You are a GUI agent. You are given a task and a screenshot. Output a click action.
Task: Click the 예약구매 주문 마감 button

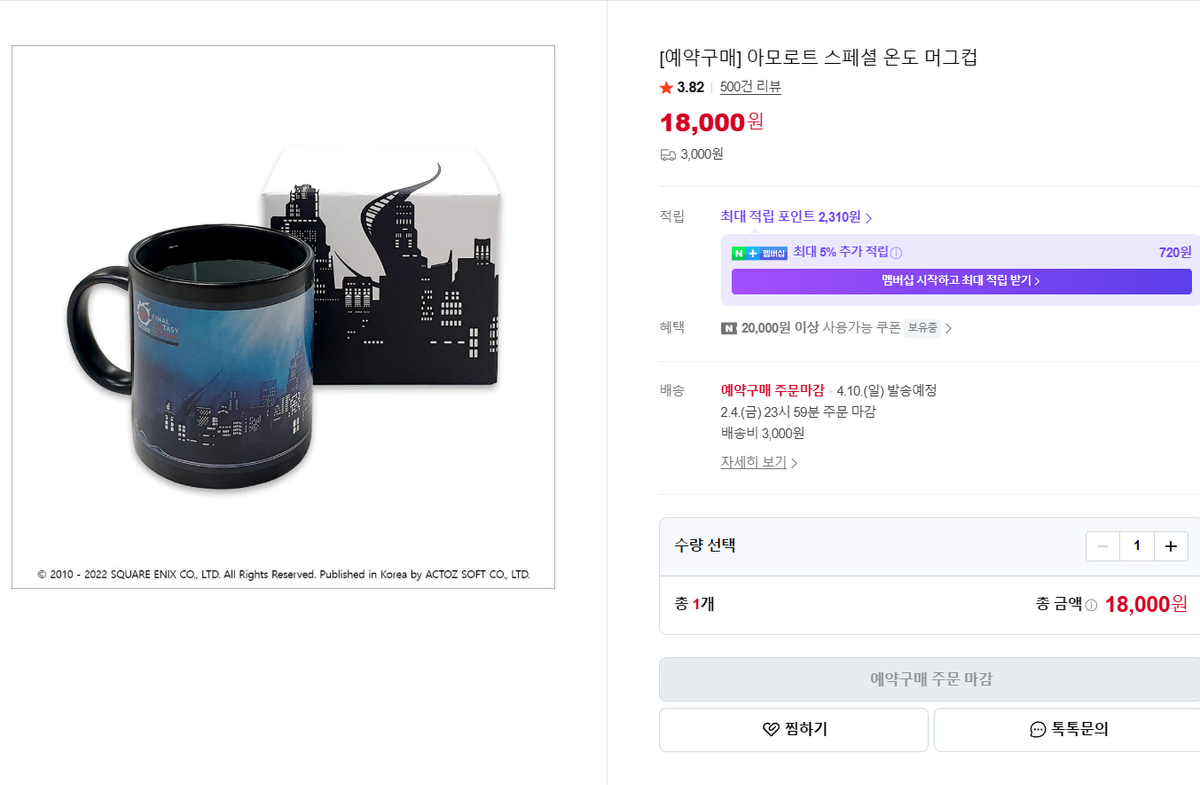(x=929, y=679)
